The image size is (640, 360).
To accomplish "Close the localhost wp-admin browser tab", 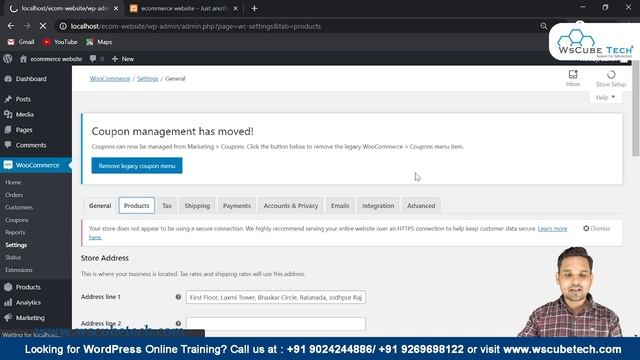I will click(x=116, y=8).
